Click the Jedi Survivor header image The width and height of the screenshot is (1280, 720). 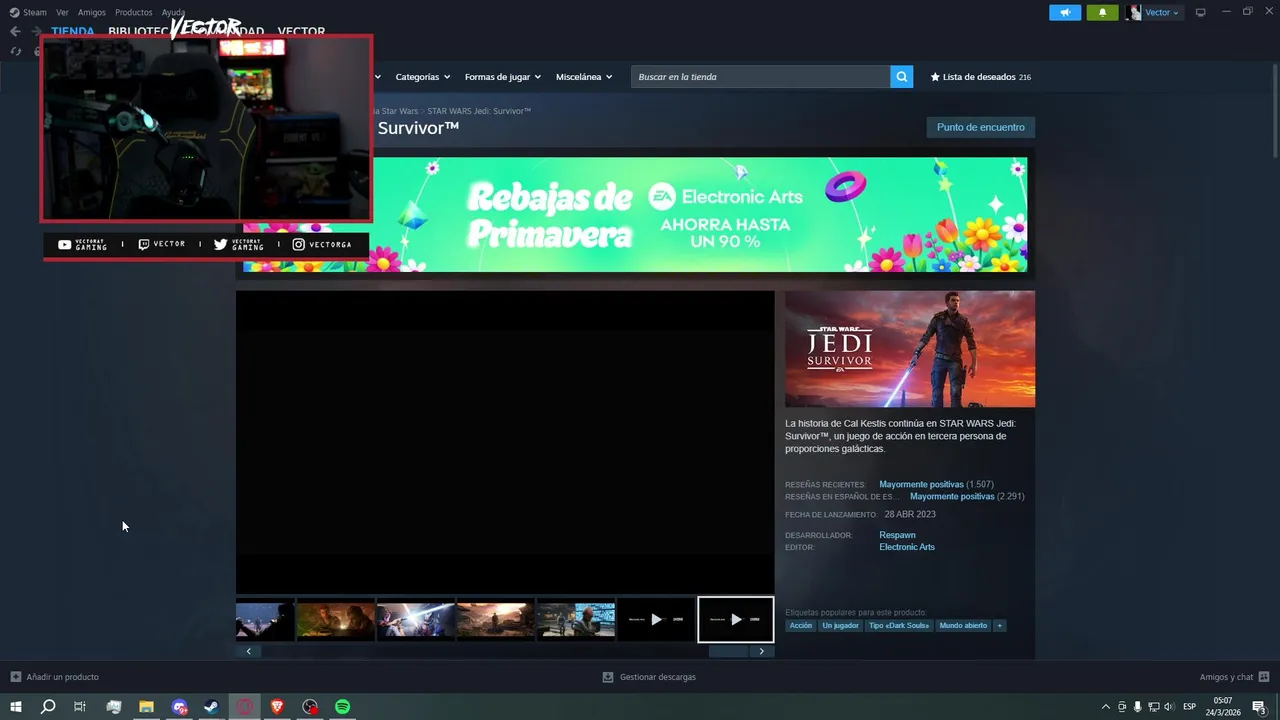tap(910, 349)
